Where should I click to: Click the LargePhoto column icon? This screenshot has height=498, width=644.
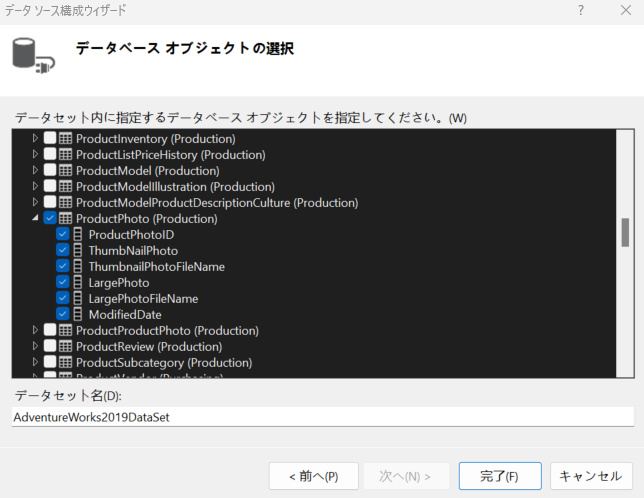(x=78, y=283)
